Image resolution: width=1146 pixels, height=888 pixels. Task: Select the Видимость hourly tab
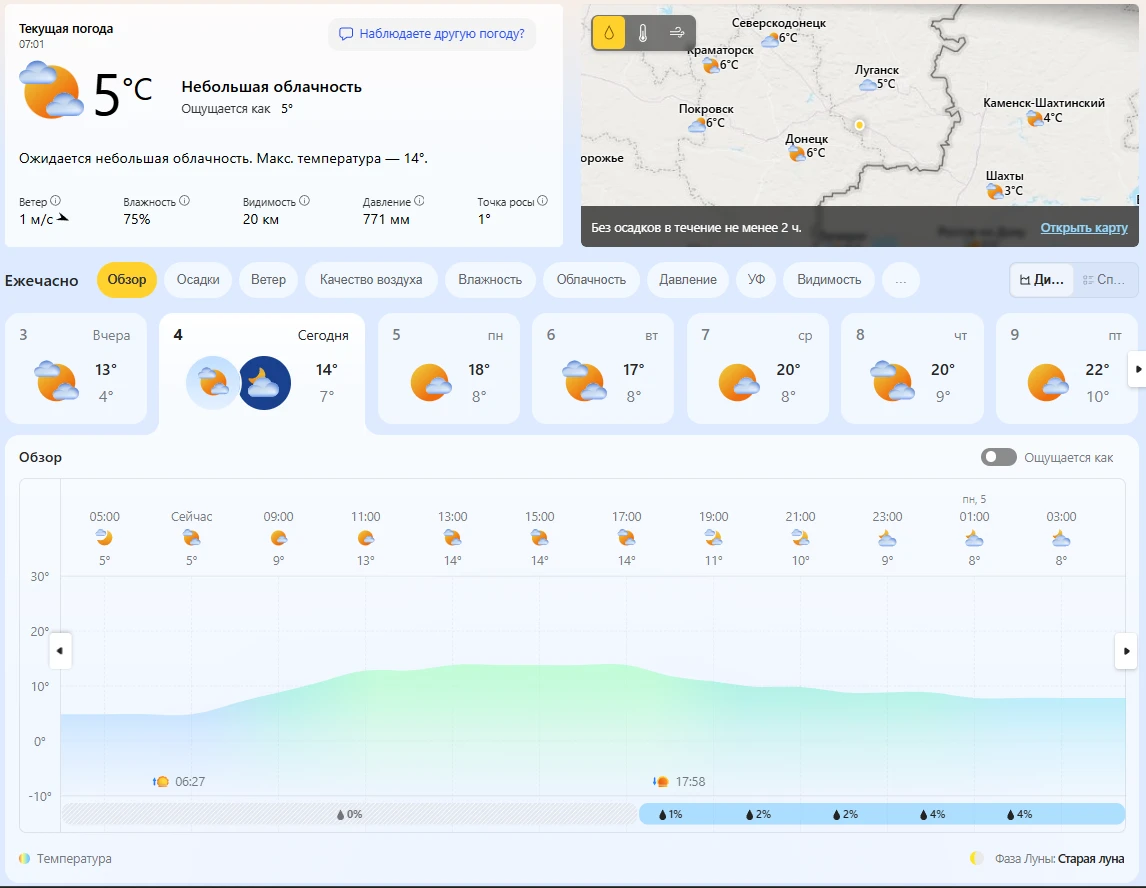[829, 280]
